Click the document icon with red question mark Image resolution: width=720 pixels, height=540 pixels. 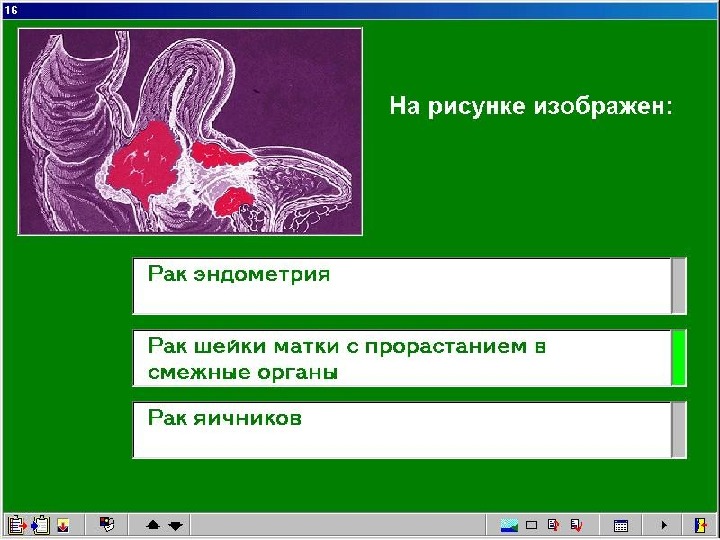pos(553,524)
